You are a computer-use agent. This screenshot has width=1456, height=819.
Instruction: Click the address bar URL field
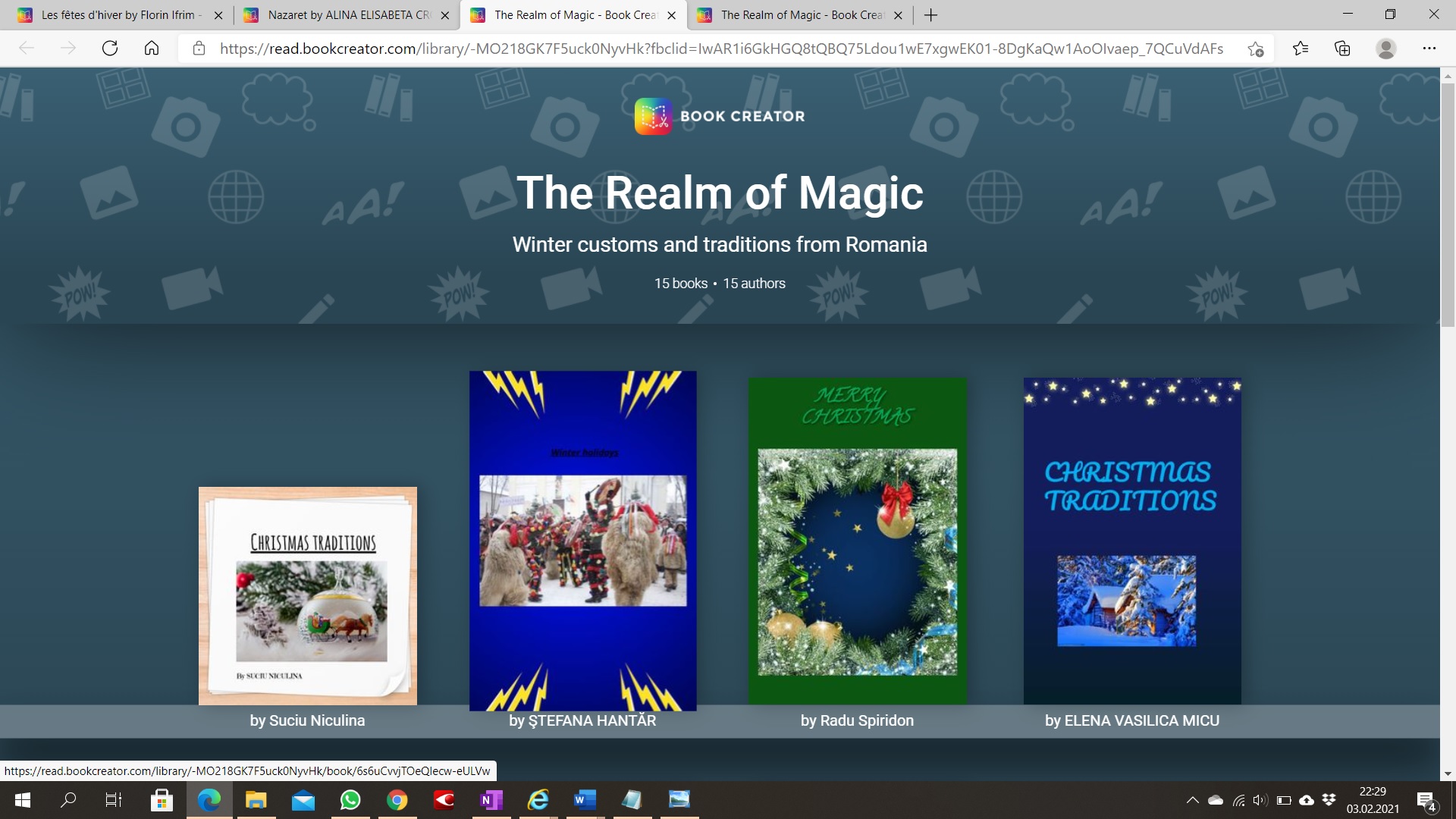pyautogui.click(x=720, y=49)
